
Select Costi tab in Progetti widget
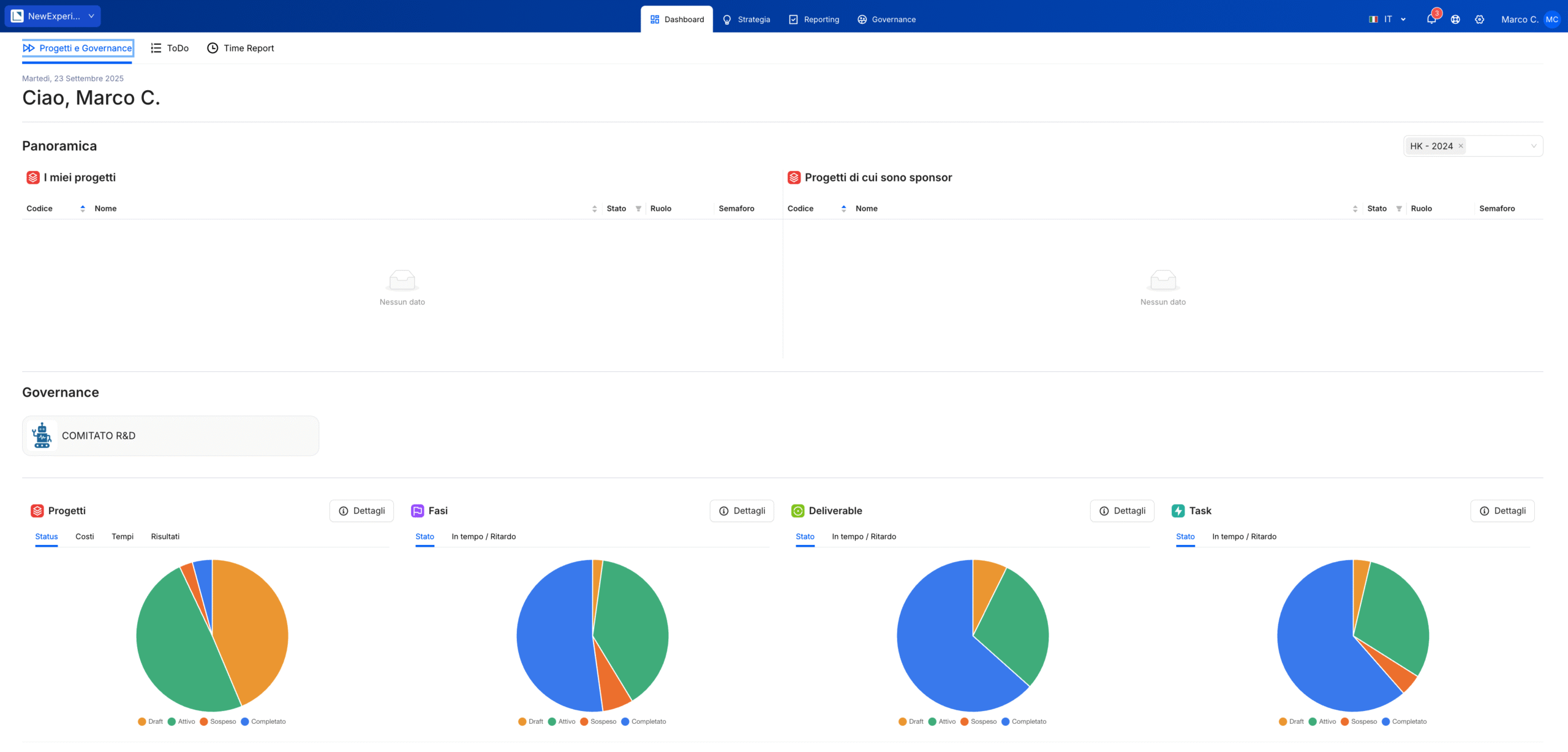click(x=85, y=536)
